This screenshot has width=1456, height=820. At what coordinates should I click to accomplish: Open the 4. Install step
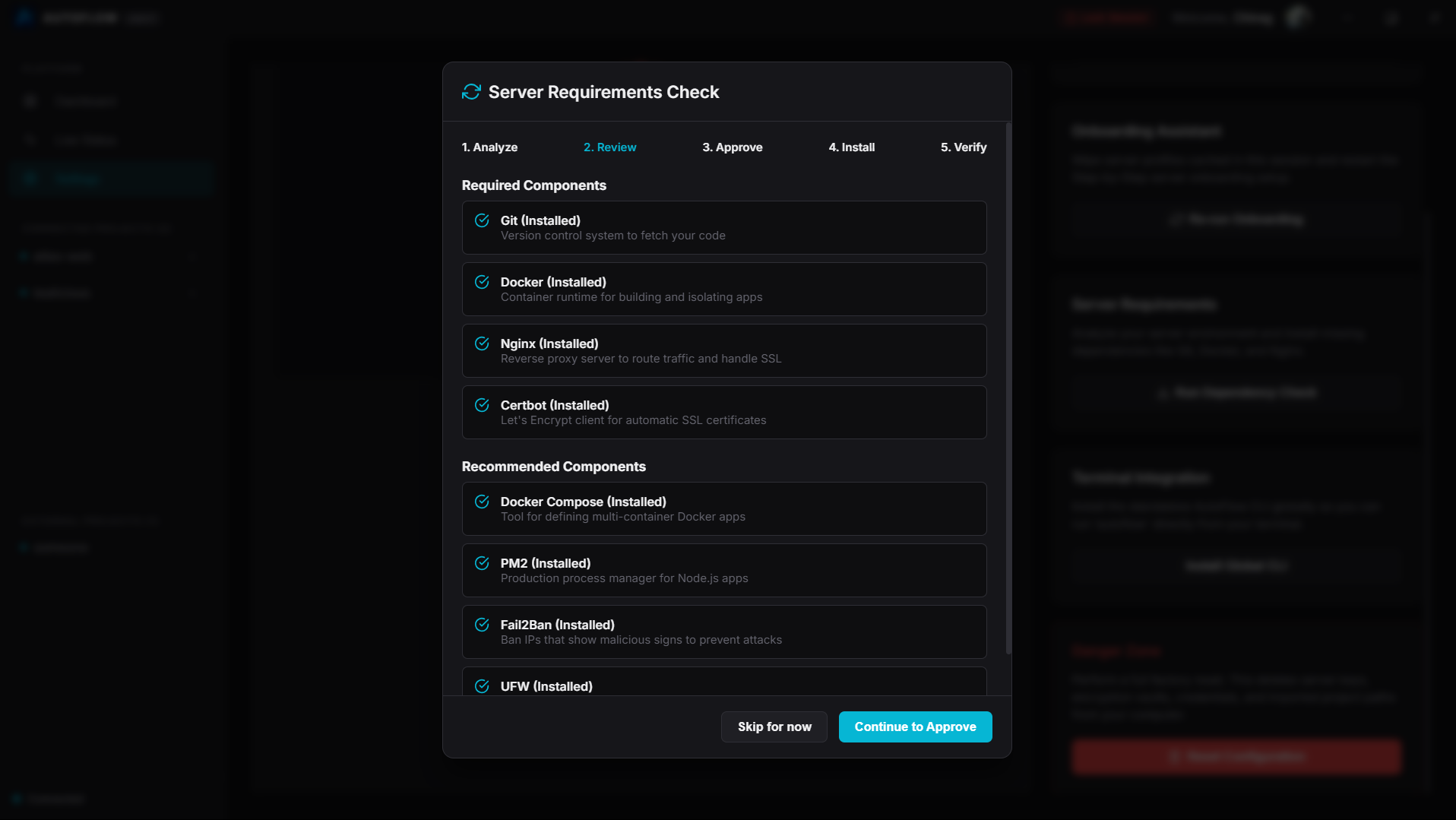pyautogui.click(x=851, y=147)
